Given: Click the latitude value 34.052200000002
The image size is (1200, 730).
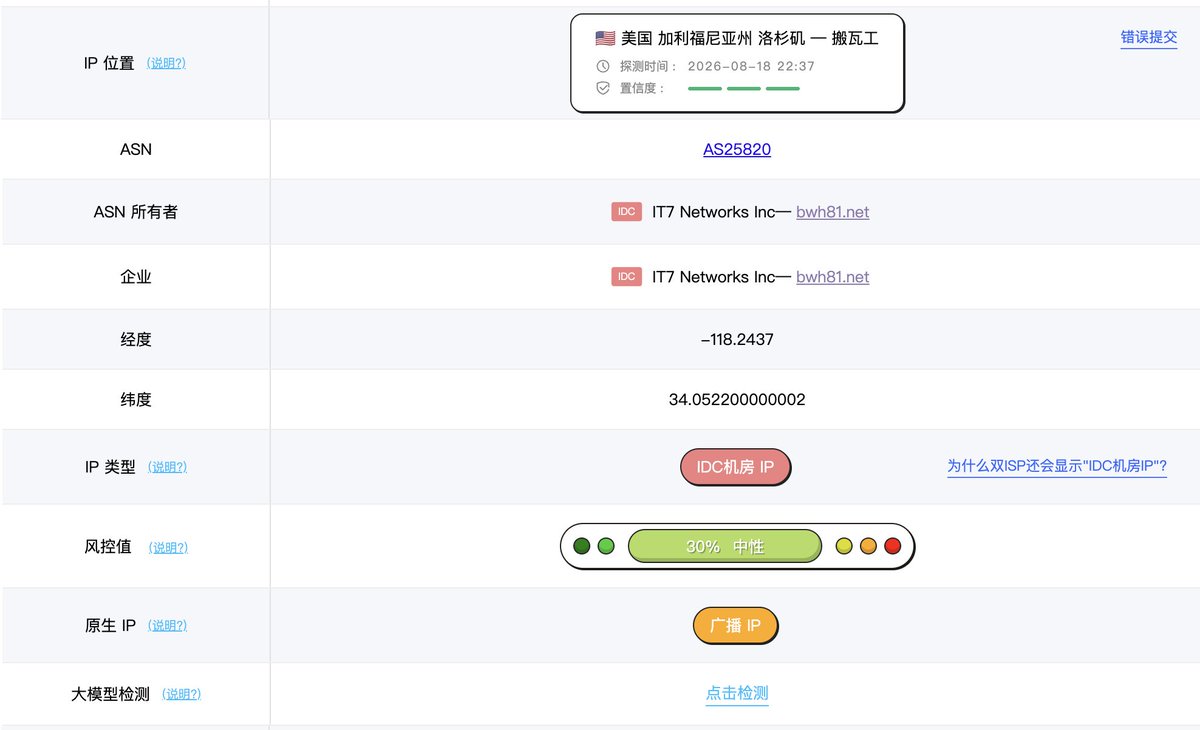Looking at the screenshot, I should pyautogui.click(x=737, y=399).
